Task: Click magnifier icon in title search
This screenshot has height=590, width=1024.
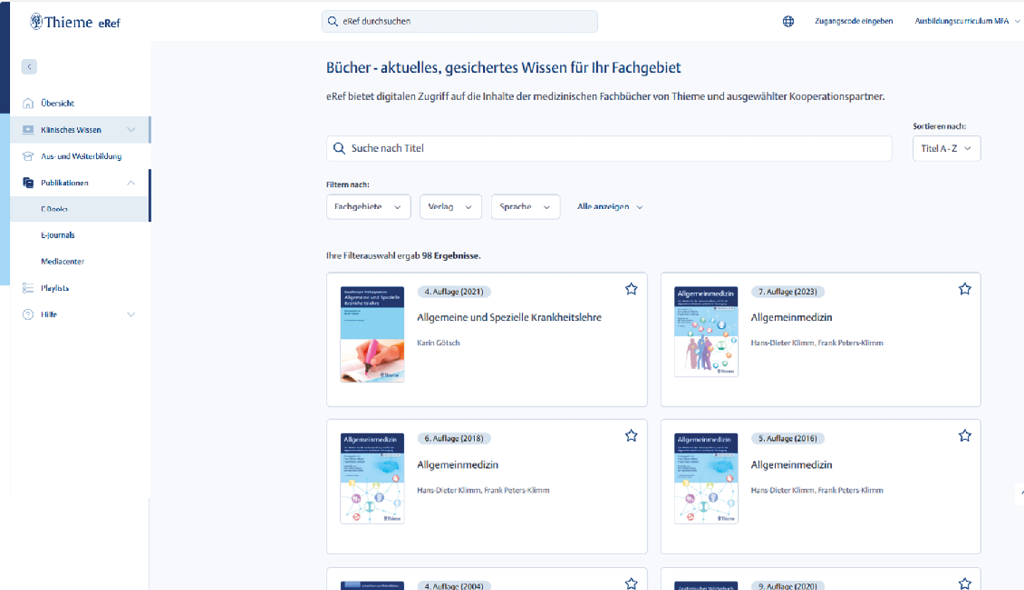Action: [x=339, y=148]
